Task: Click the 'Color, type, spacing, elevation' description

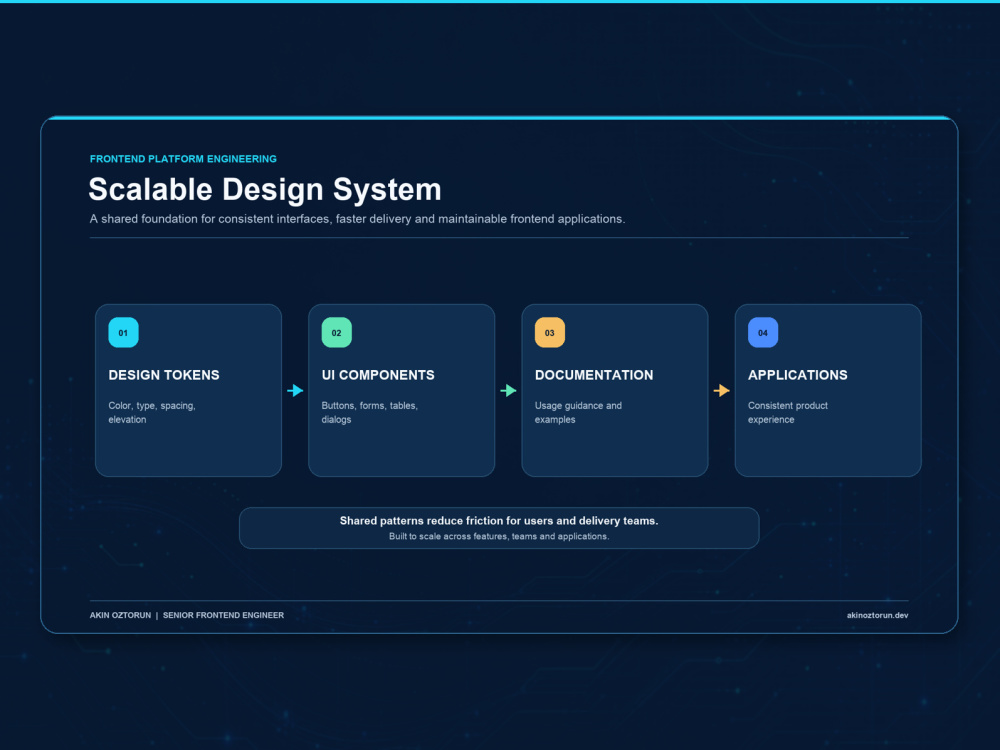Action: coord(152,413)
